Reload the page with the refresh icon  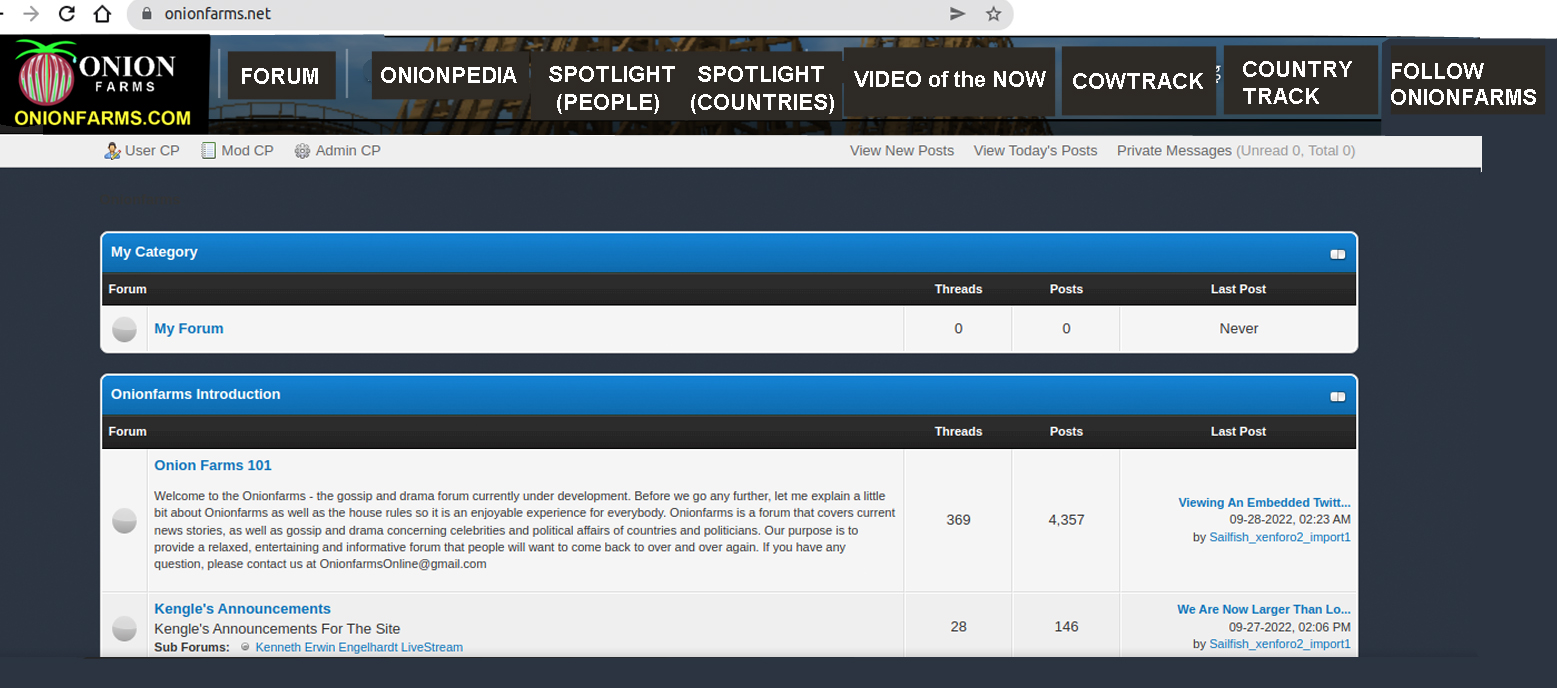click(67, 14)
